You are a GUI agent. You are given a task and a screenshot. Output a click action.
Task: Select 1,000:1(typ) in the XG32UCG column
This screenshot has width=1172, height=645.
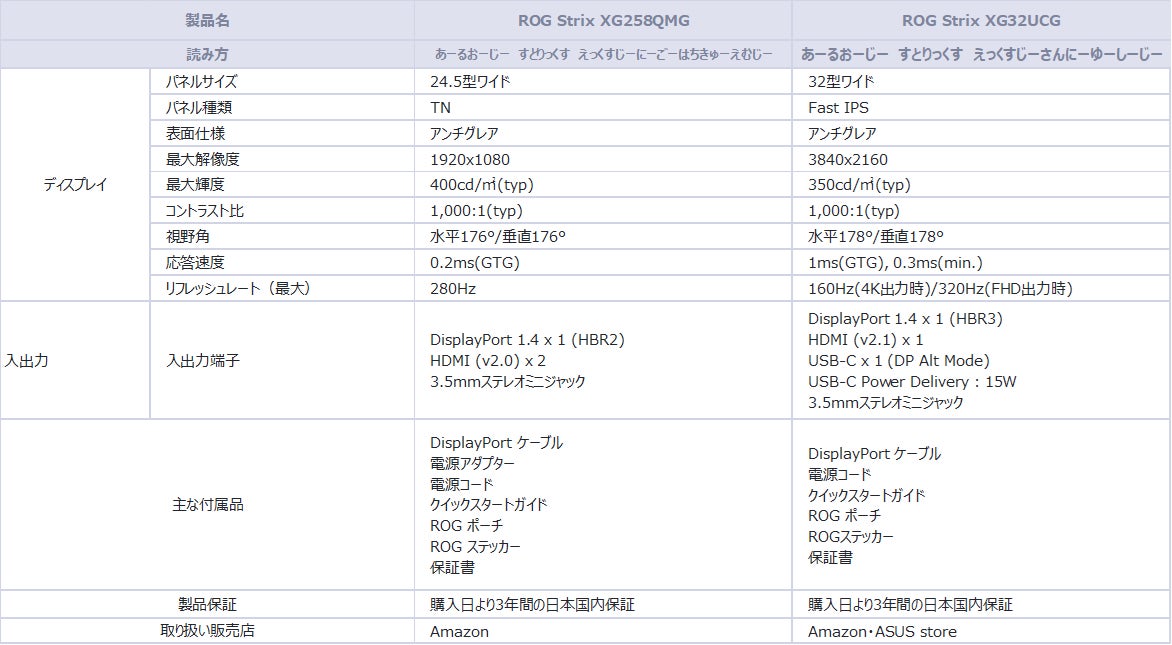pyautogui.click(x=854, y=211)
